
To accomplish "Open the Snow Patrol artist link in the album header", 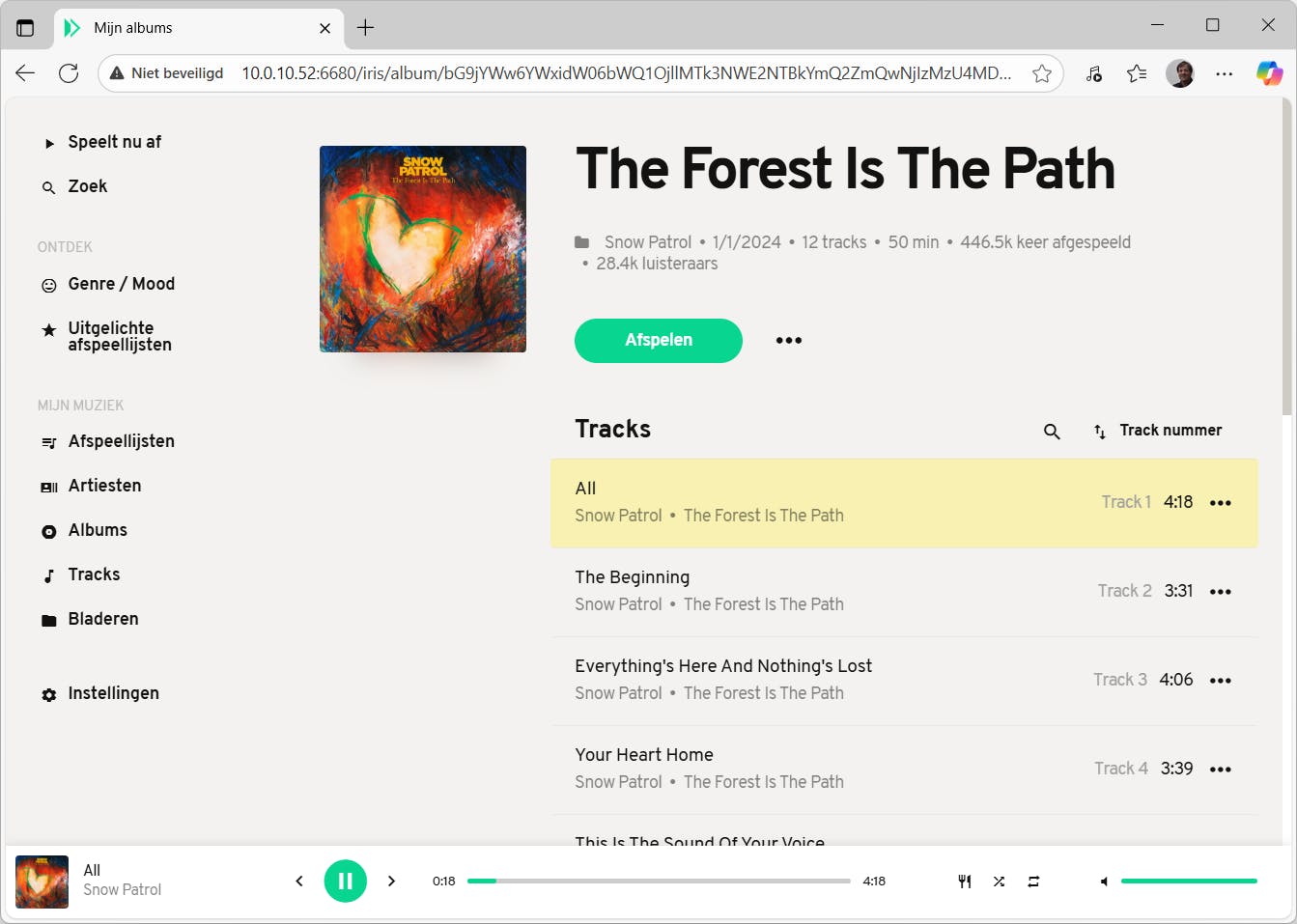I will pos(647,242).
